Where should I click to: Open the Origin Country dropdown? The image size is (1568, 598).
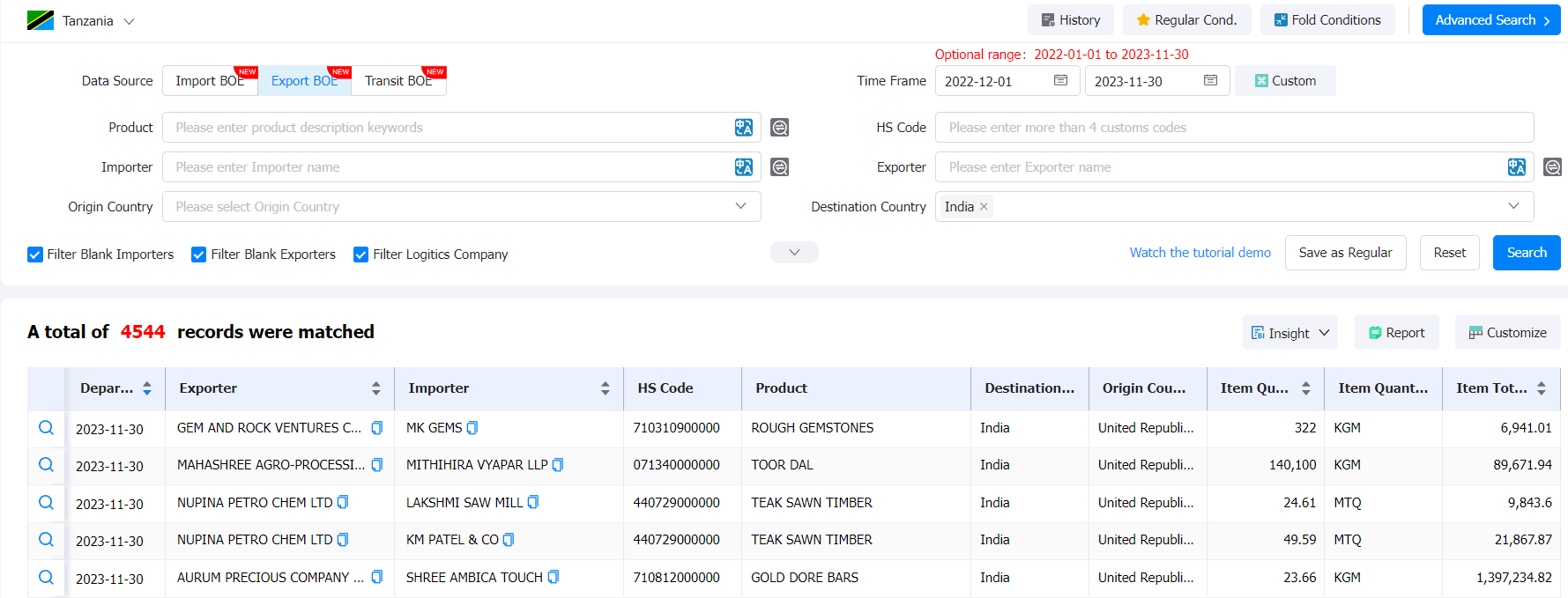tap(461, 207)
